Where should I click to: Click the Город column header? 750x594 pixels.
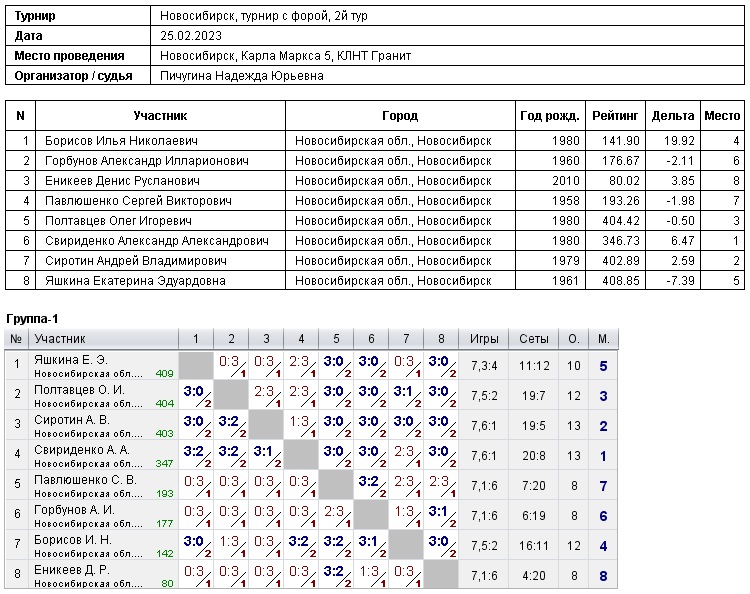400,116
